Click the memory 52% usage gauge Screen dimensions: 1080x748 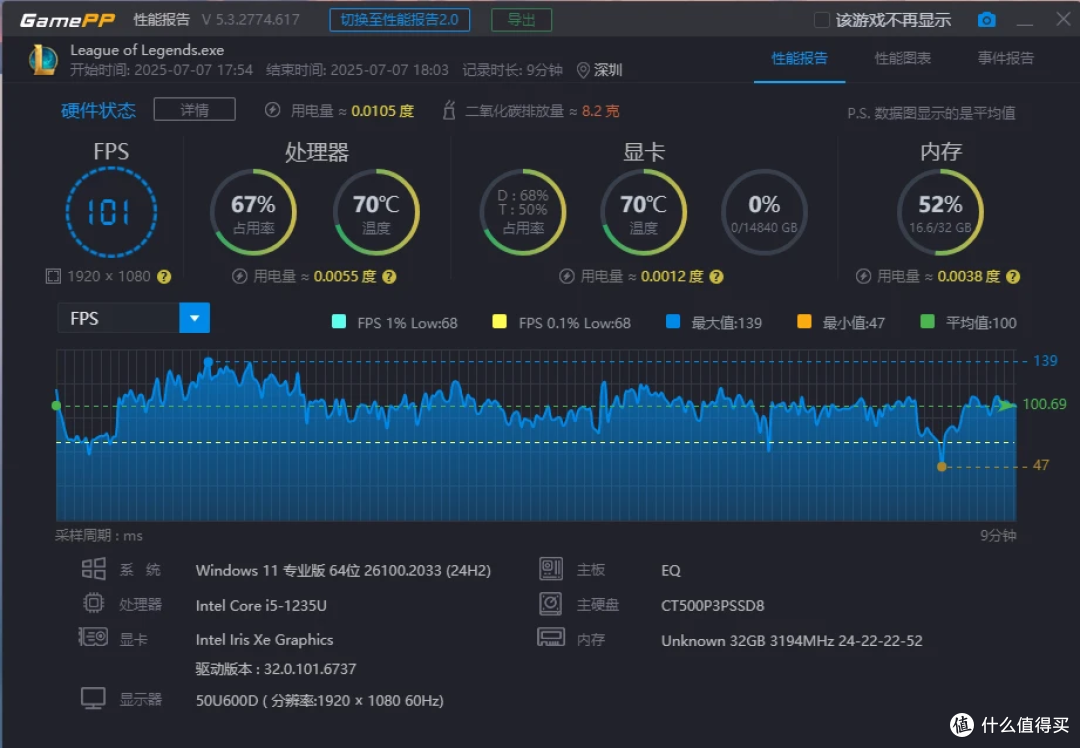[x=940, y=212]
